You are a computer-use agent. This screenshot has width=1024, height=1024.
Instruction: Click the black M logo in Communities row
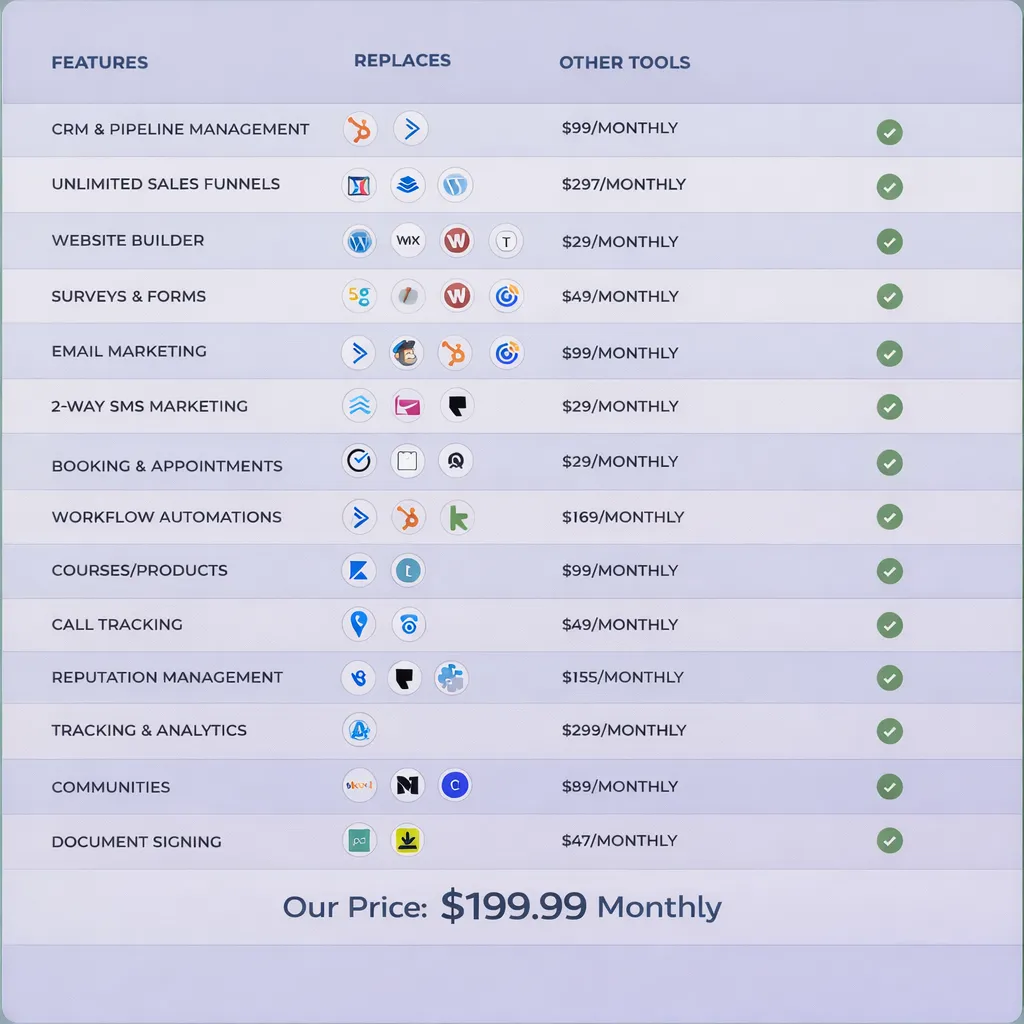[407, 785]
